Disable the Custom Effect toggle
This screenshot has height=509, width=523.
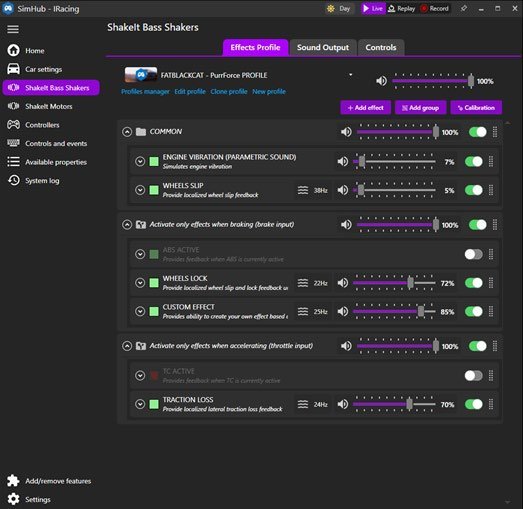[x=474, y=312]
